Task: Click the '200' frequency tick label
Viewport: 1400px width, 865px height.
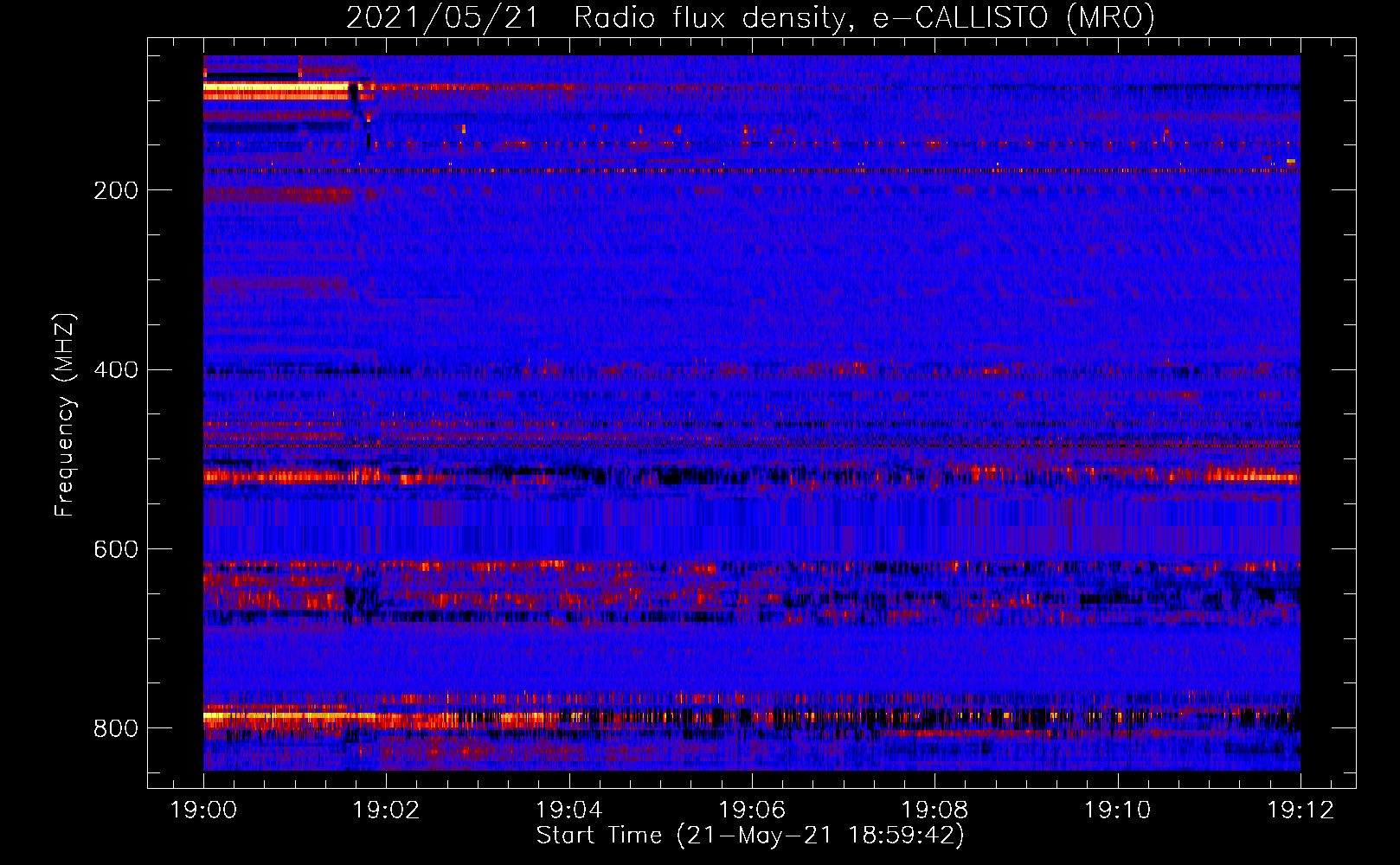Action: (116, 190)
